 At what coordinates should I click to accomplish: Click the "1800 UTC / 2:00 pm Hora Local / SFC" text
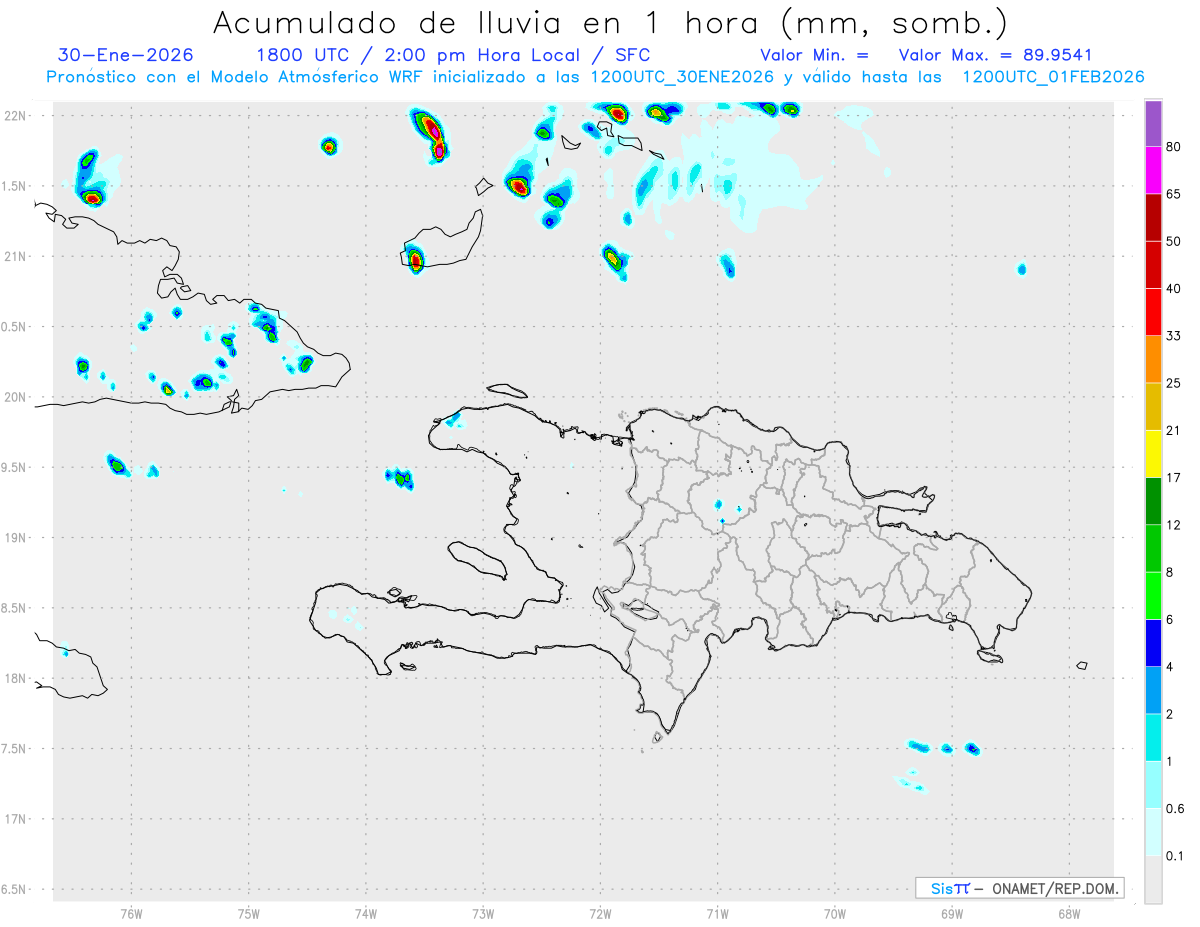[x=453, y=55]
